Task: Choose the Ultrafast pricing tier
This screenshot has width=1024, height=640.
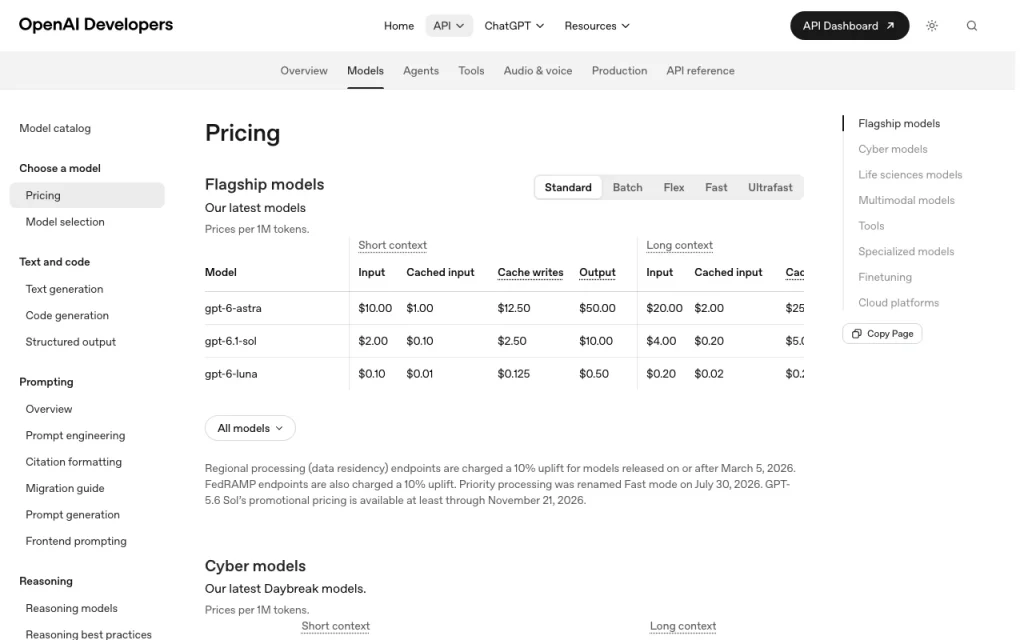Action: click(x=770, y=187)
